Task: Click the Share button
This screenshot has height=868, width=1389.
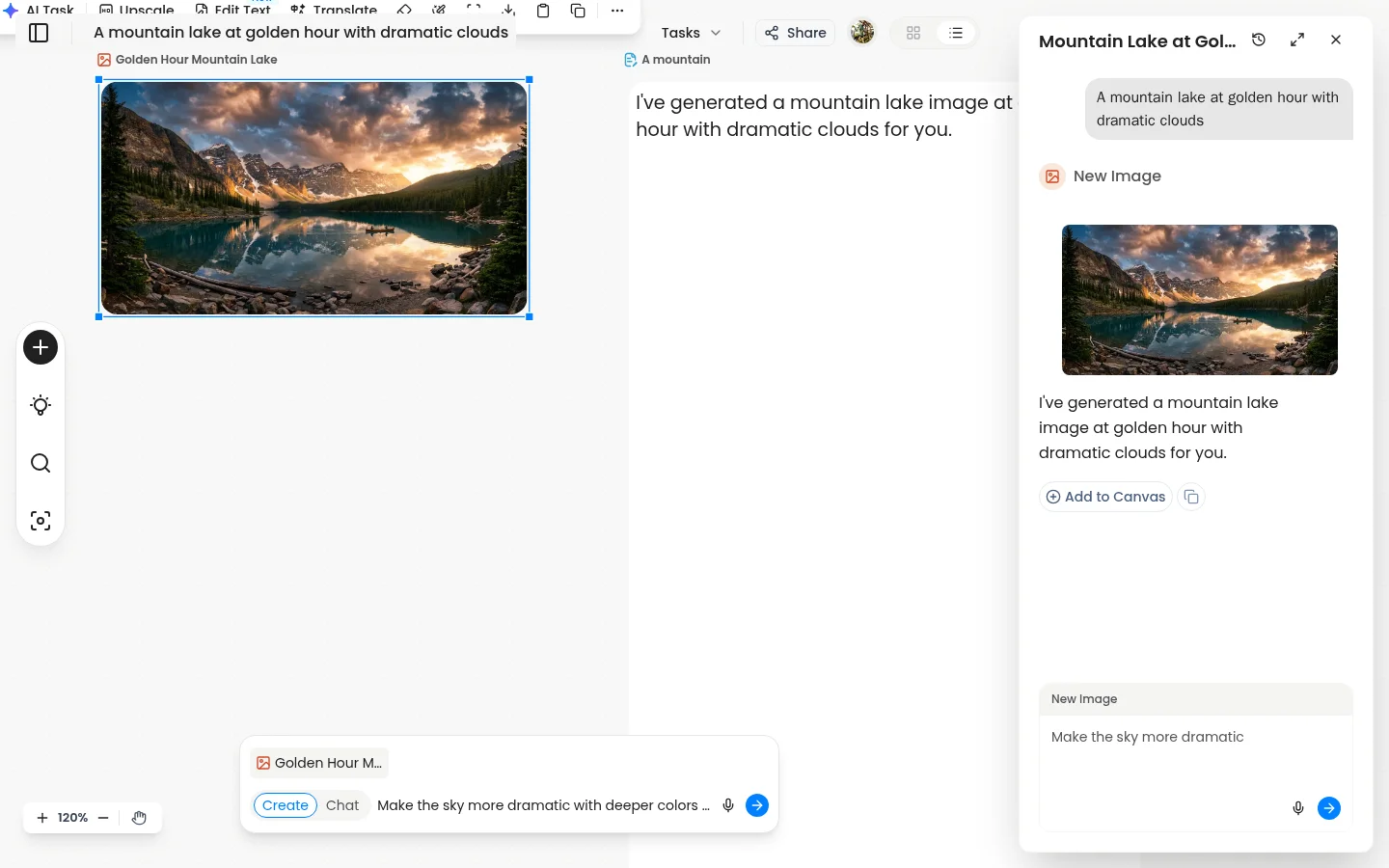Action: (796, 33)
